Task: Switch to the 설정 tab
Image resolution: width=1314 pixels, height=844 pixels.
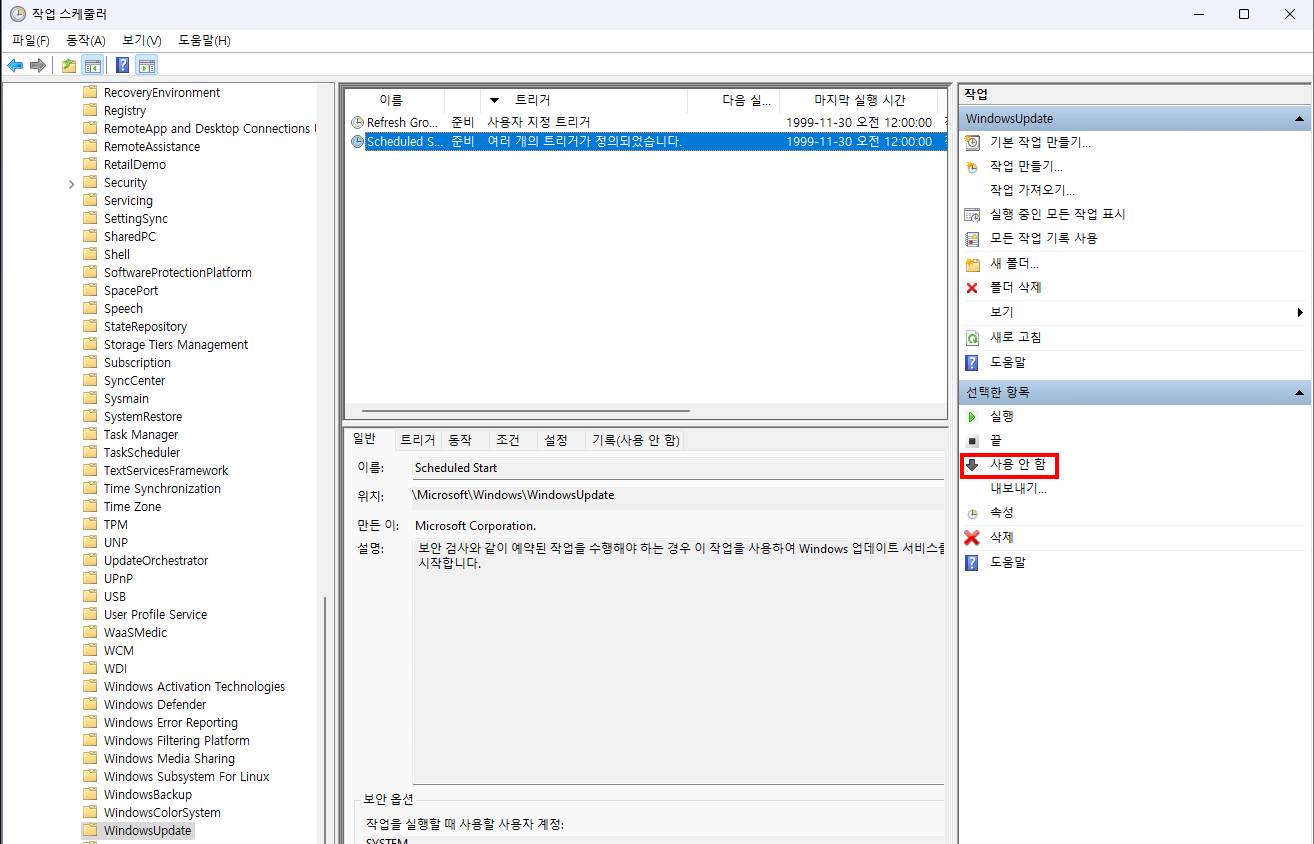Action: 556,440
